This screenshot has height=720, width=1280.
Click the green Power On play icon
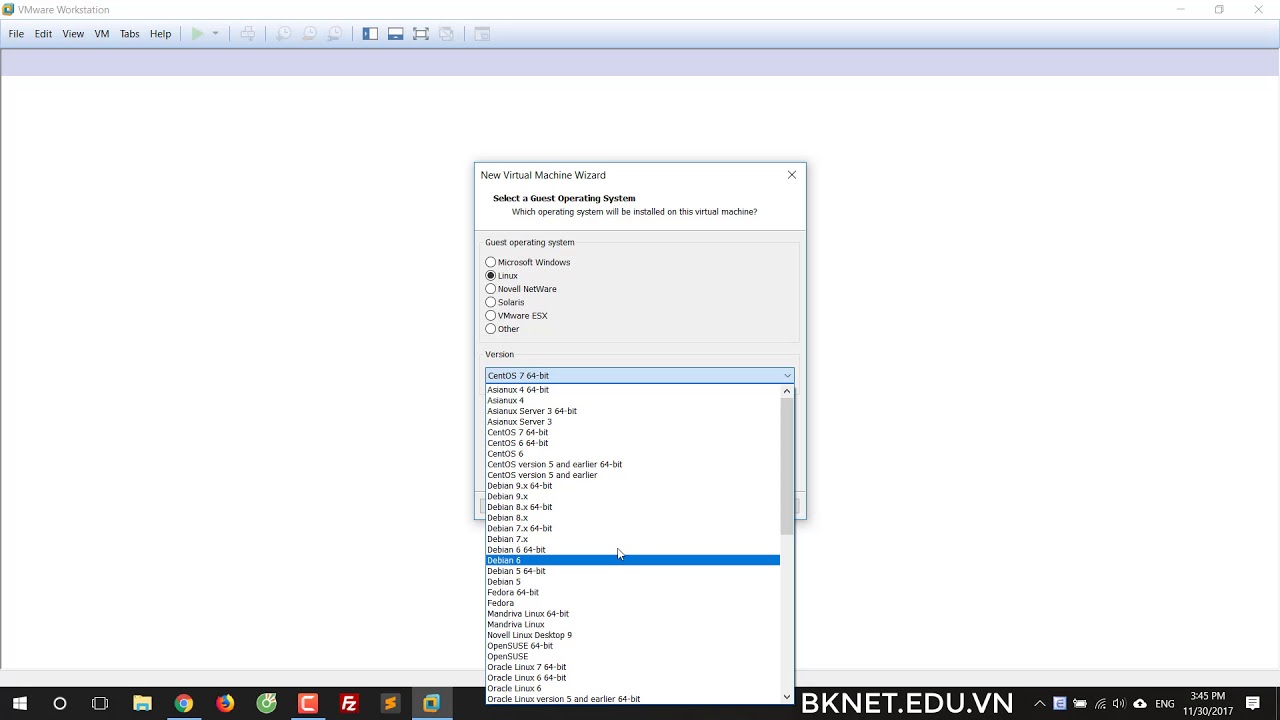[x=197, y=34]
